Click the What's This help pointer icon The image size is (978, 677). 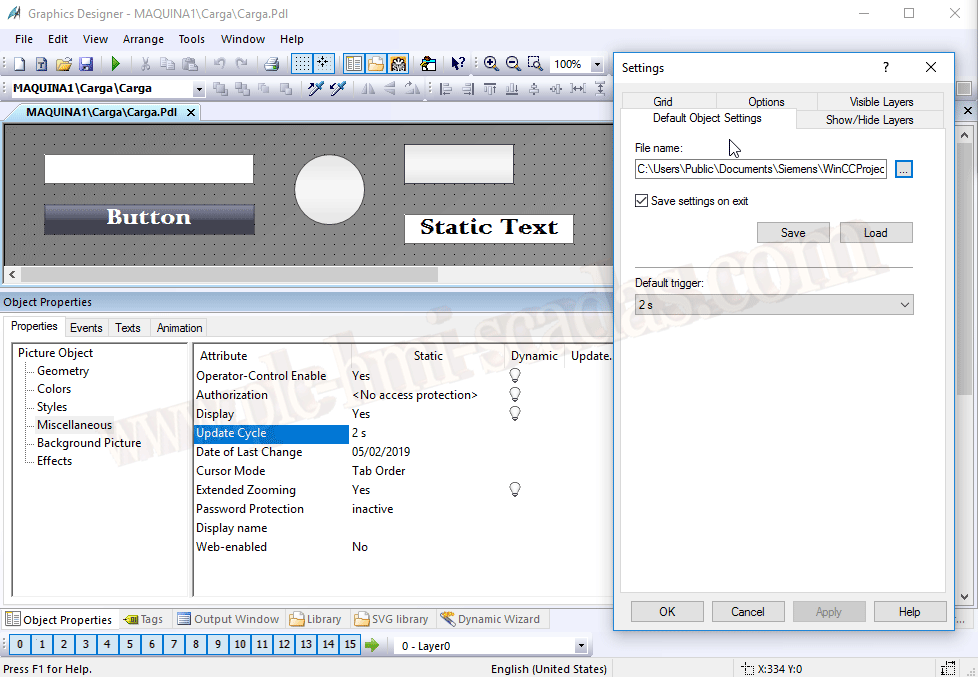[x=458, y=64]
